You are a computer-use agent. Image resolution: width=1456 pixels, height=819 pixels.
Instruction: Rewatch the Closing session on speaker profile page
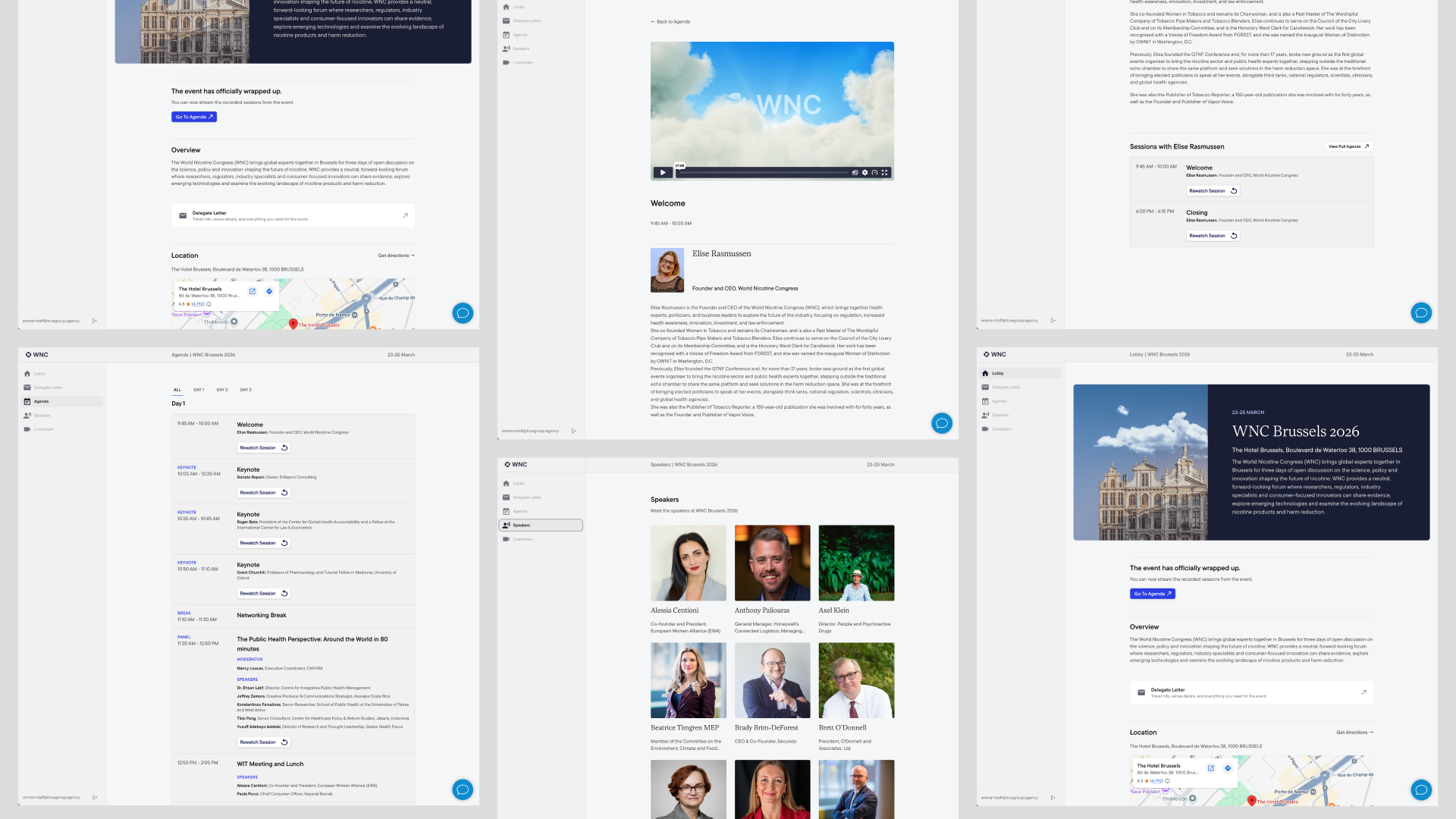click(1213, 236)
